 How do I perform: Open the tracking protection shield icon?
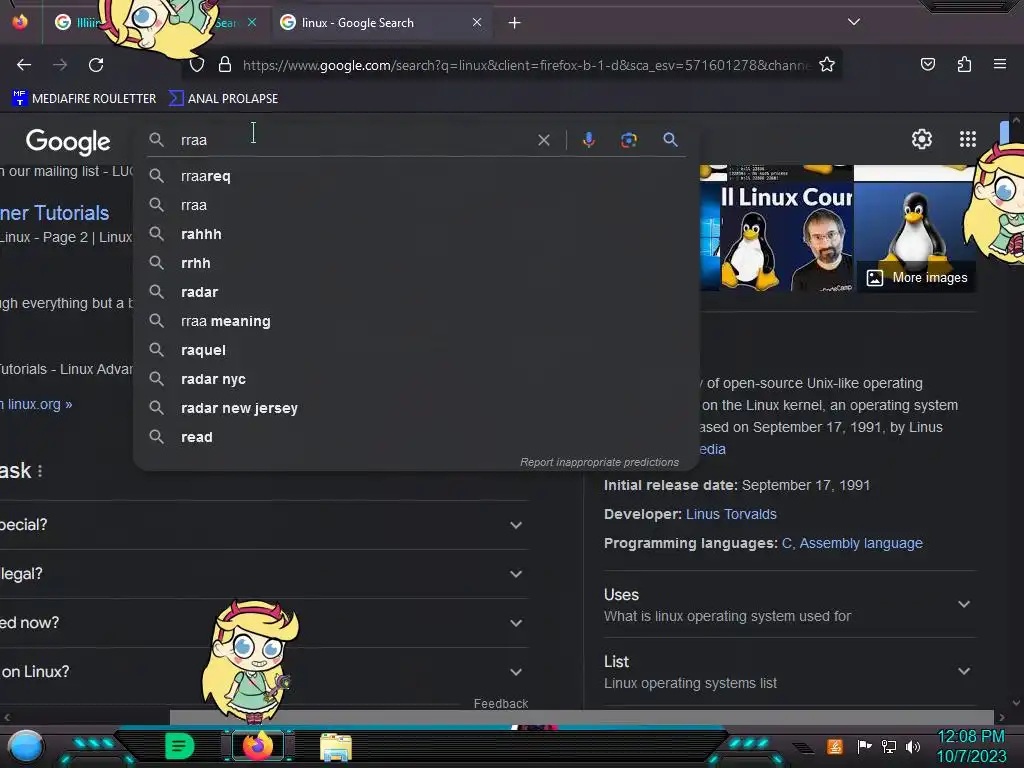coord(197,65)
